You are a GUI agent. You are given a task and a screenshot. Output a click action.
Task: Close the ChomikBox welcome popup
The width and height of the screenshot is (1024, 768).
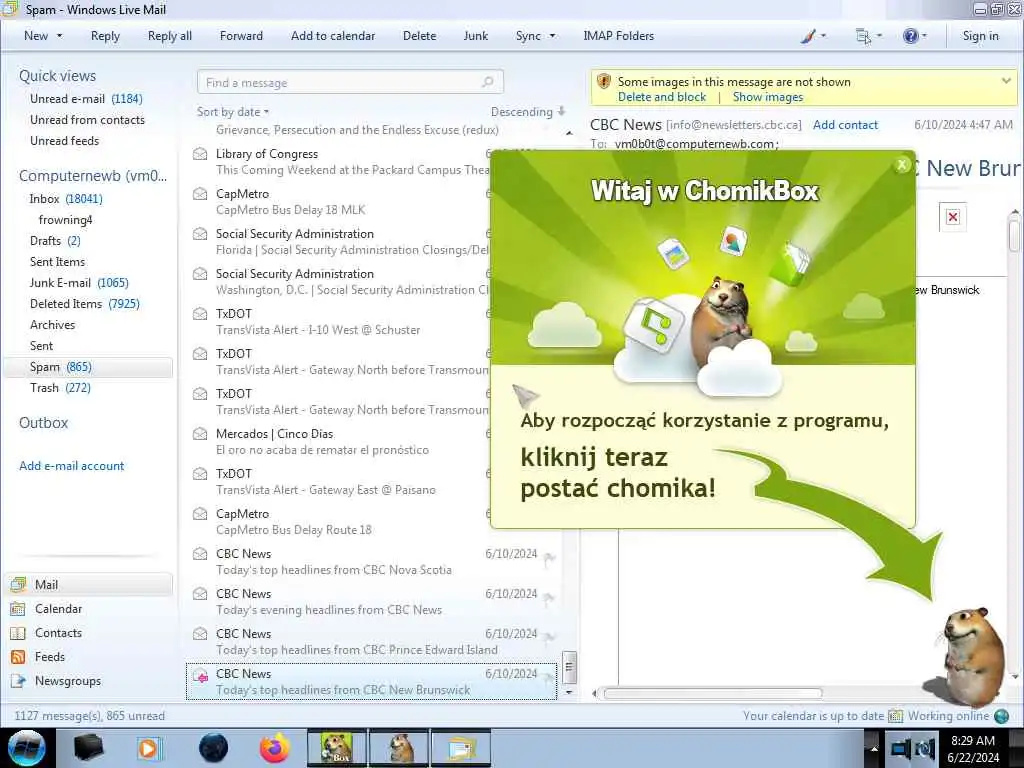click(x=902, y=165)
